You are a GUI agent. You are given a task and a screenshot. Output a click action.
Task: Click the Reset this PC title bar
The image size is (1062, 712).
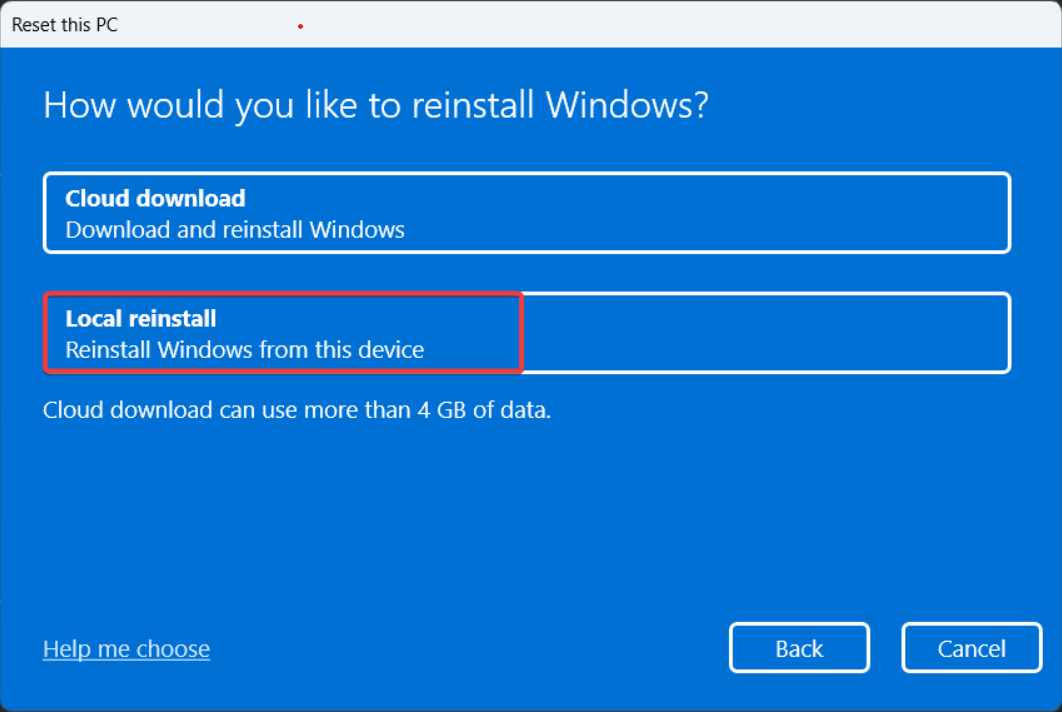pos(63,24)
